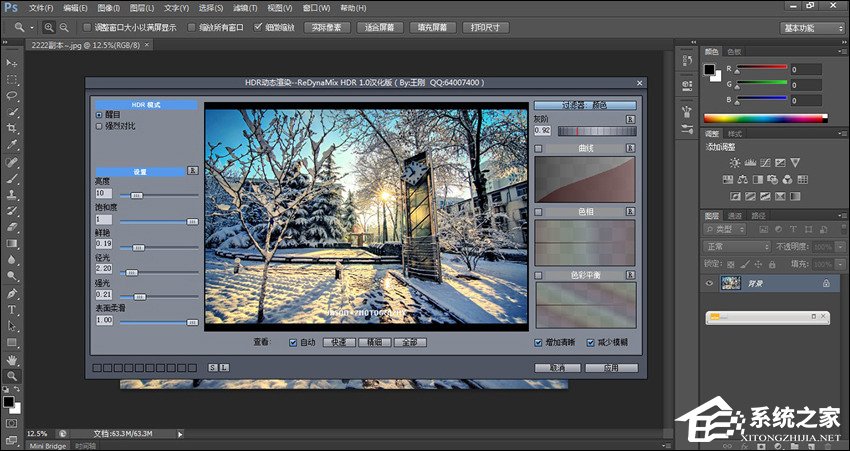Image resolution: width=850 pixels, height=451 pixels.
Task: Select the Move tool in the toolbox
Action: [x=12, y=62]
